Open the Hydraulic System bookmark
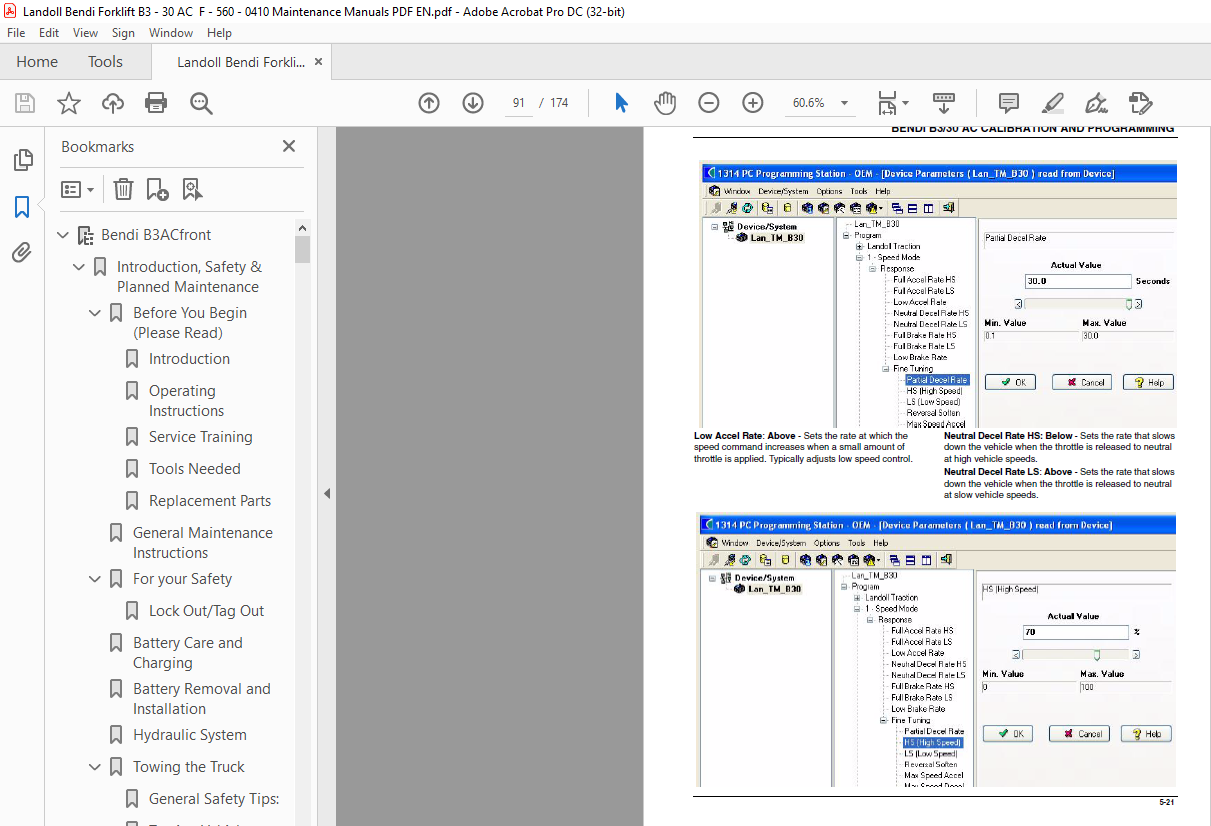The width and height of the screenshot is (1211, 826). (190, 735)
